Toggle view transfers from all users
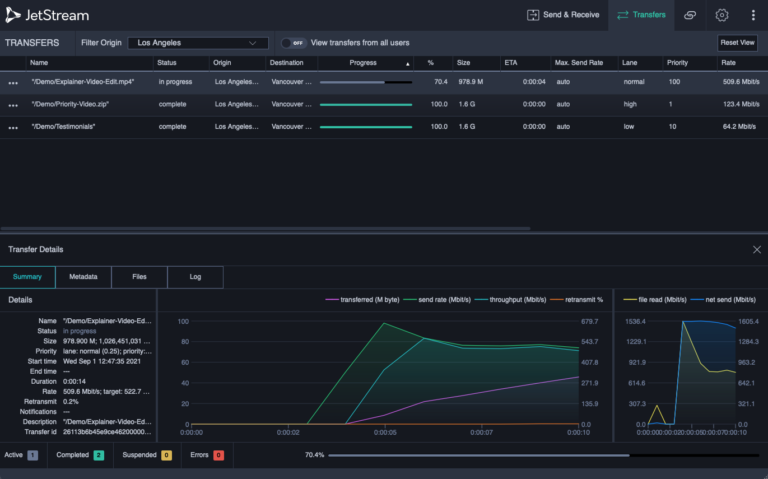 (x=291, y=43)
